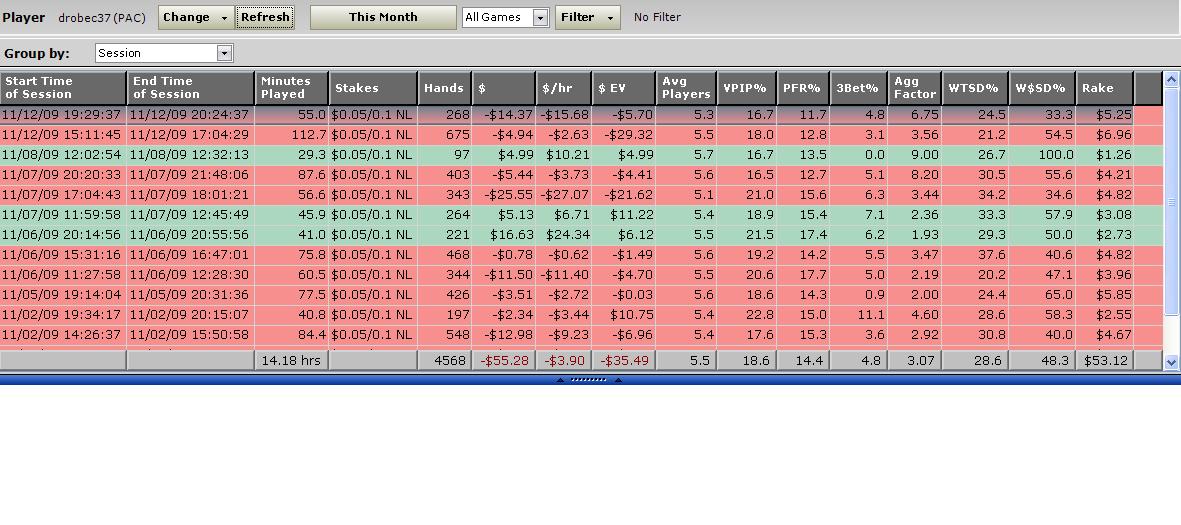Click the scrollbar down arrow
The image size is (1181, 525).
1171,362
